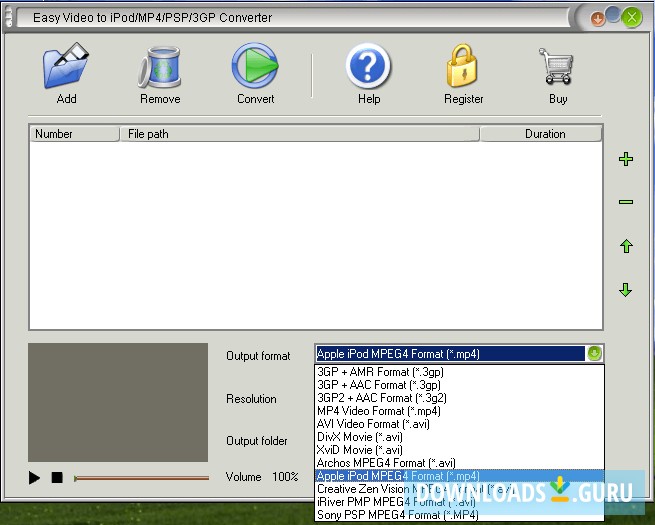Click the Remove trash bin icon
This screenshot has width=655, height=525.
click(x=160, y=67)
